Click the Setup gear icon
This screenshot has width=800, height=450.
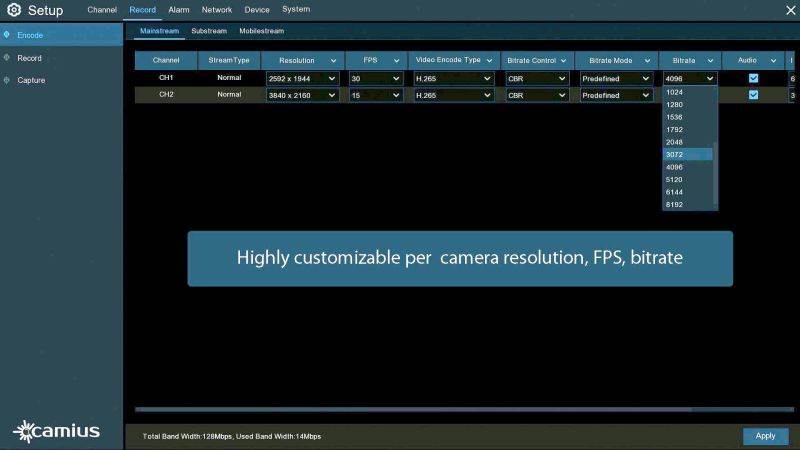tap(13, 10)
